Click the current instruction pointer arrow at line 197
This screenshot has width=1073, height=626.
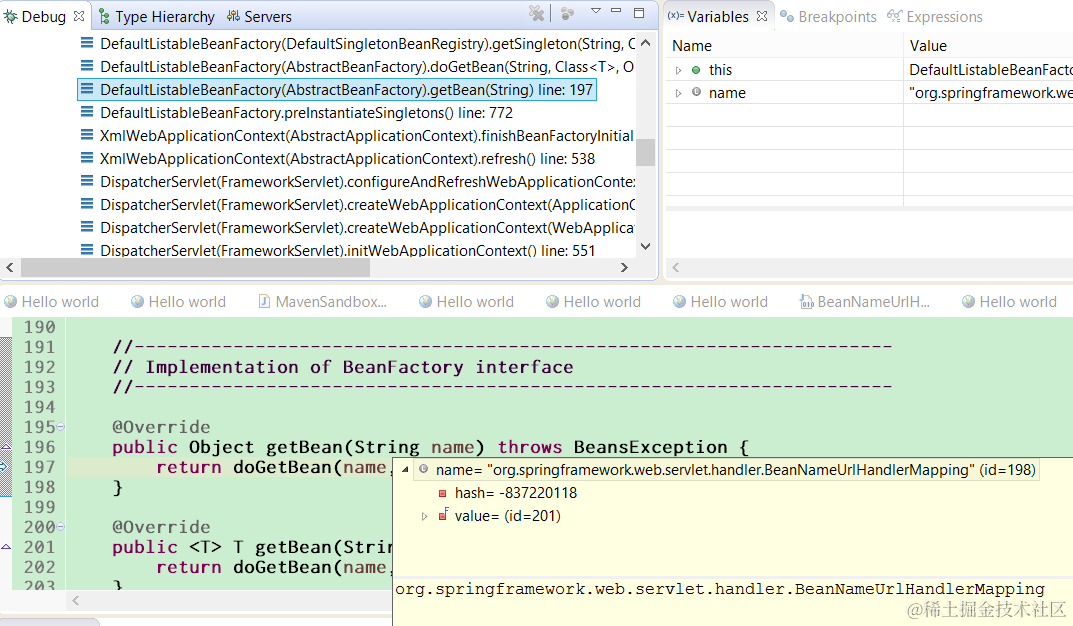pyautogui.click(x=3, y=467)
